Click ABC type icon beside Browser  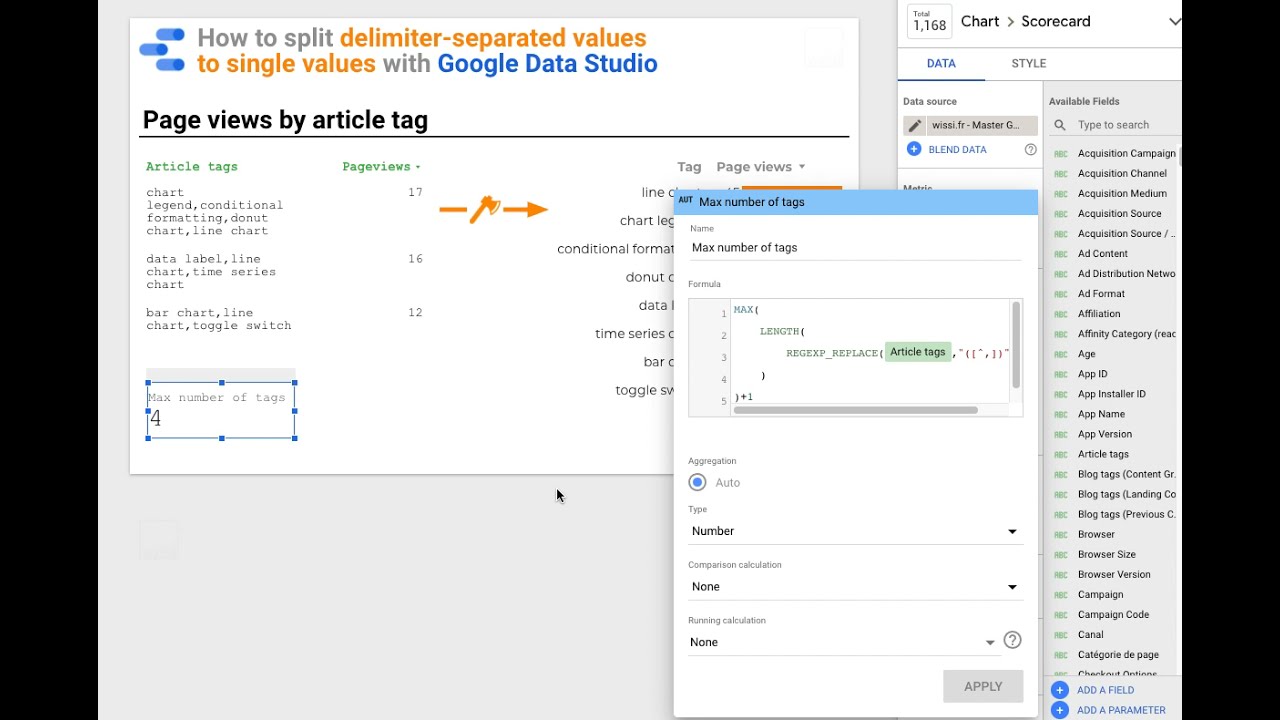coord(1061,534)
